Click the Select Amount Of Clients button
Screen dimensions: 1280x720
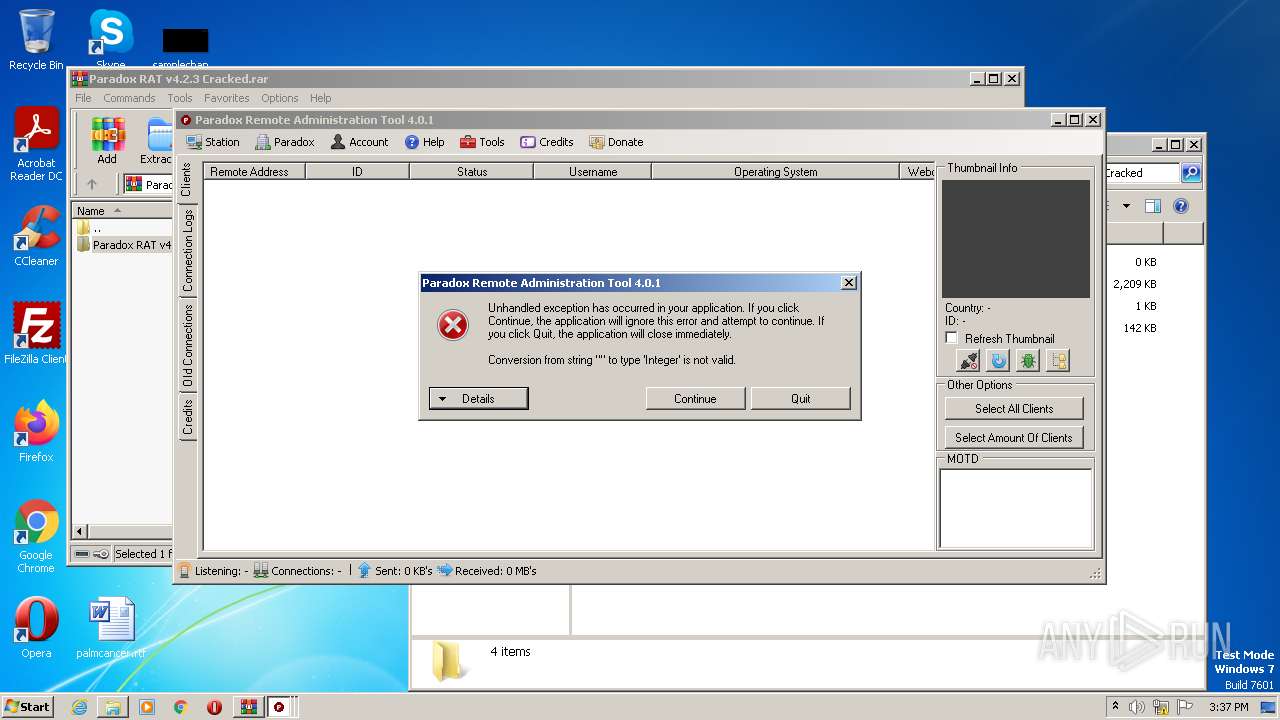point(1014,437)
